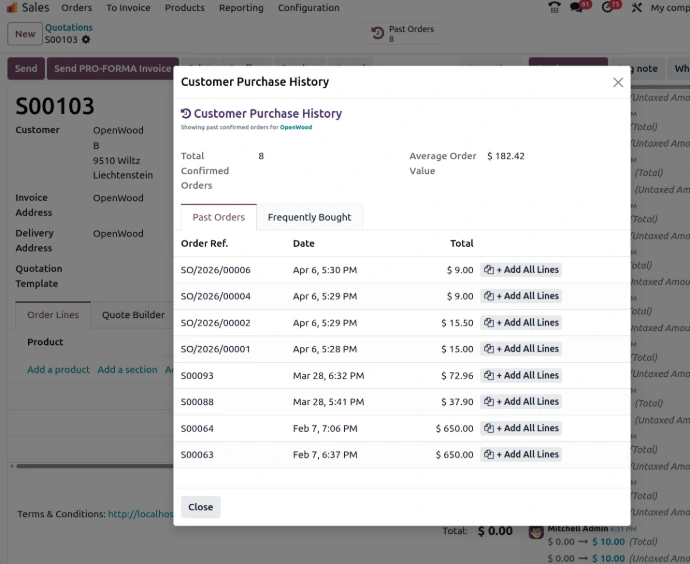Click the New quotation button
The height and width of the screenshot is (564, 690).
pos(25,34)
